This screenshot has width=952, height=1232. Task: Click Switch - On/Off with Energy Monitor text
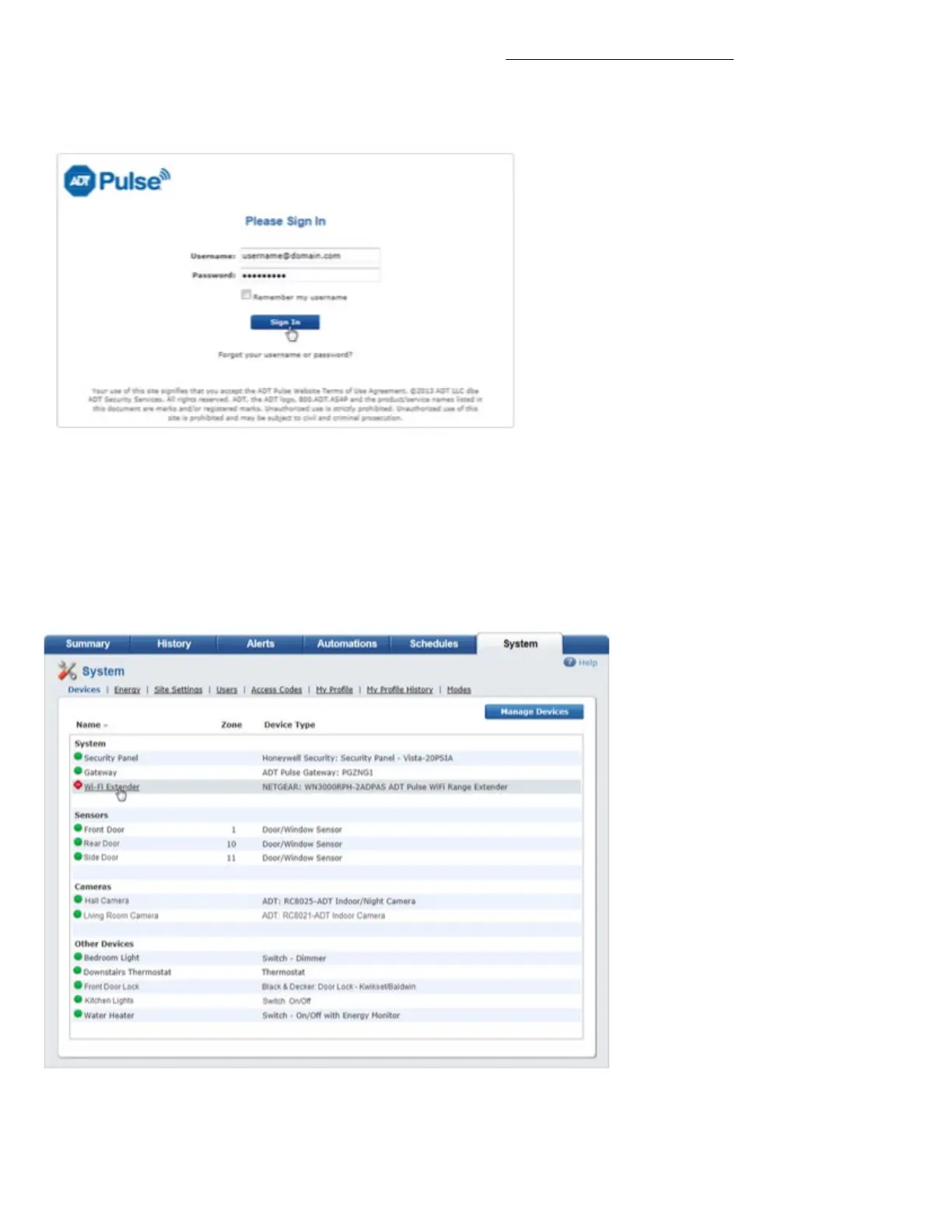coord(331,1016)
